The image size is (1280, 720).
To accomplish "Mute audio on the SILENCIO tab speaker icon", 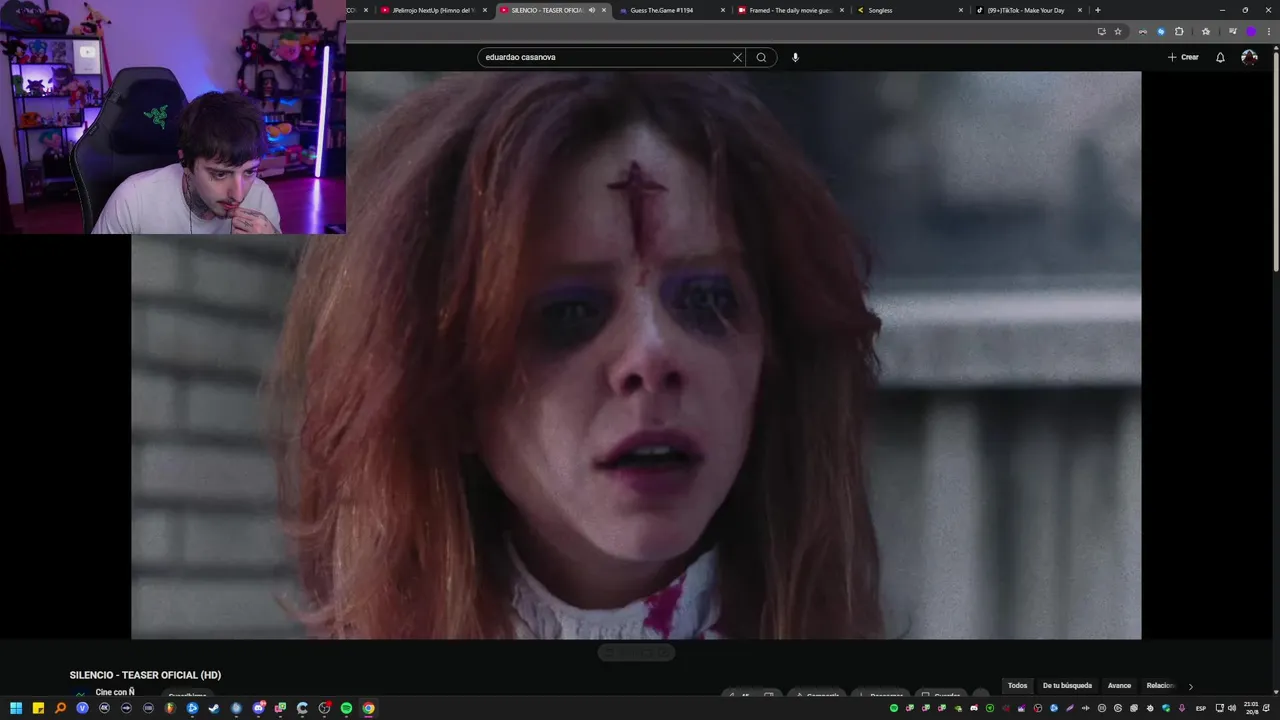I will (x=592, y=10).
